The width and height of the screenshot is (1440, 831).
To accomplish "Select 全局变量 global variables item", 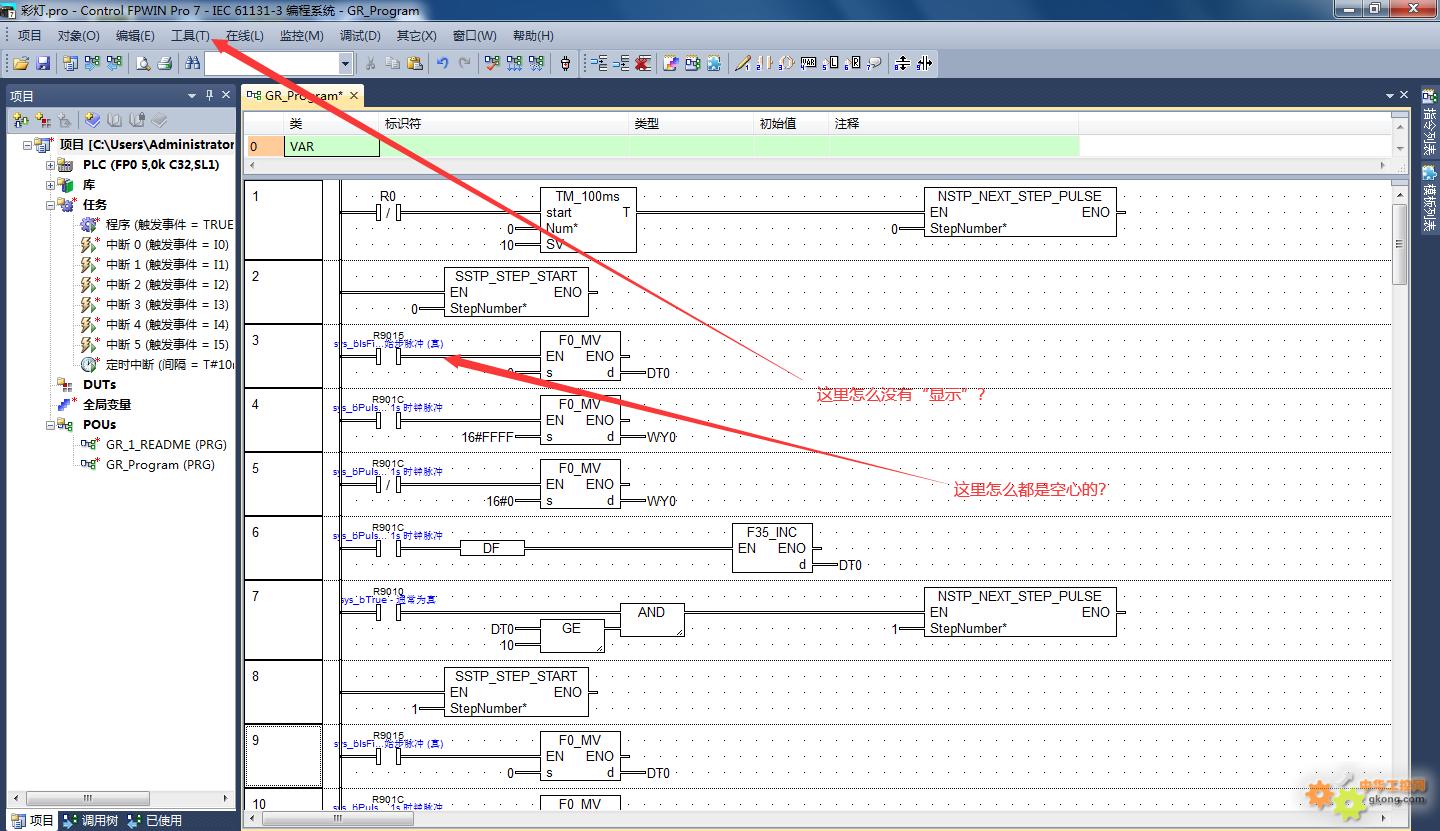I will (107, 405).
